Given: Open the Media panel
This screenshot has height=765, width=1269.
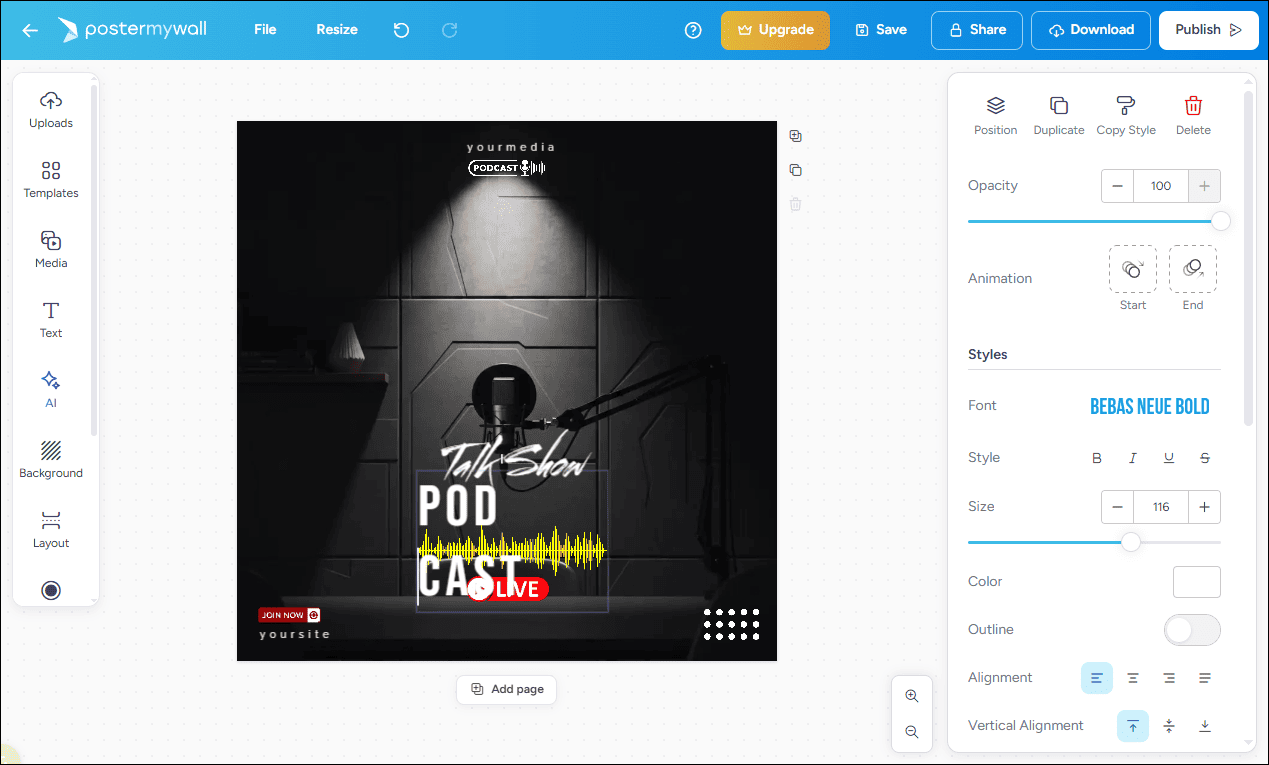Looking at the screenshot, I should tap(50, 249).
